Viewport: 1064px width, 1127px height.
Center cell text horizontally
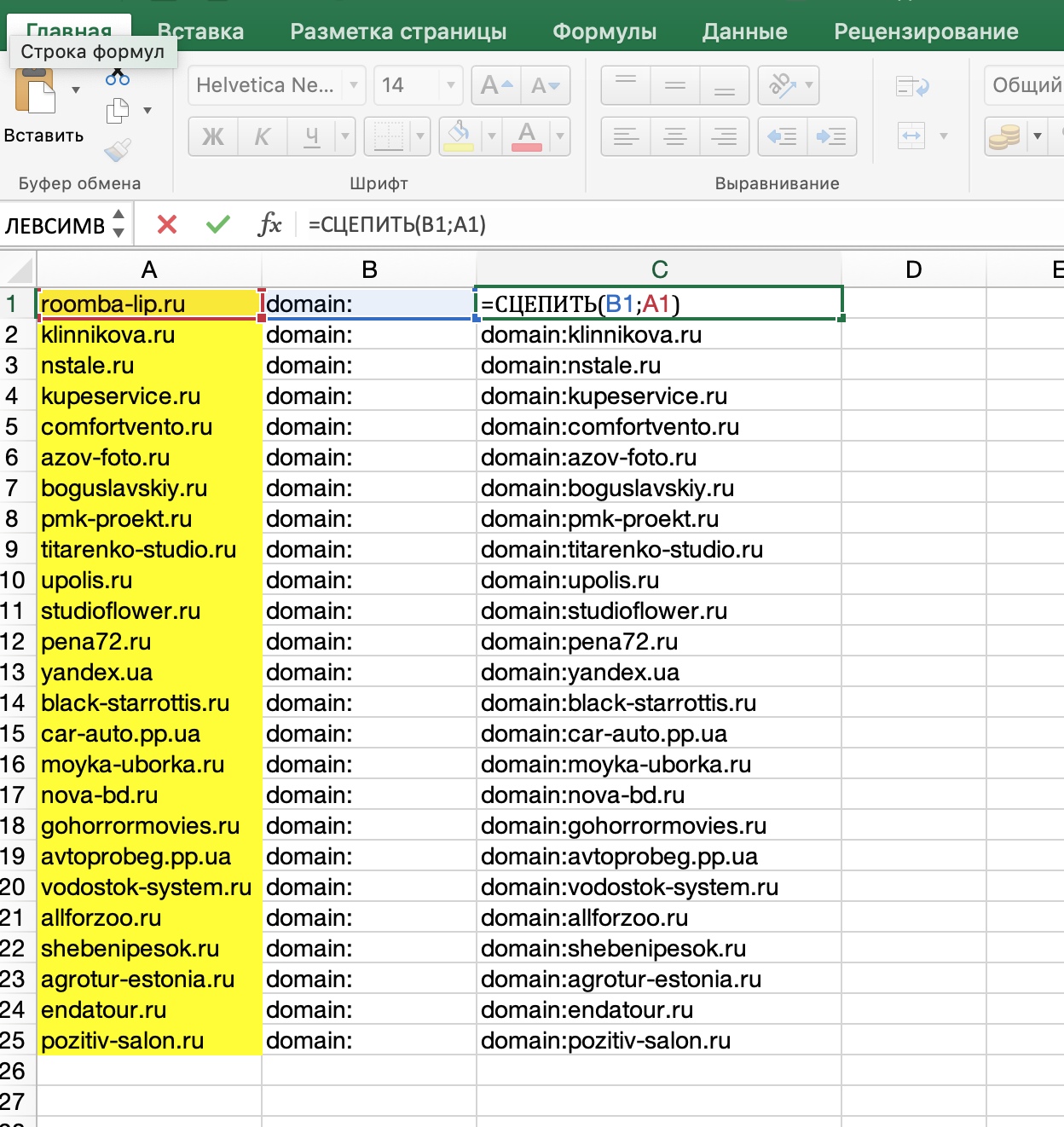(x=675, y=136)
